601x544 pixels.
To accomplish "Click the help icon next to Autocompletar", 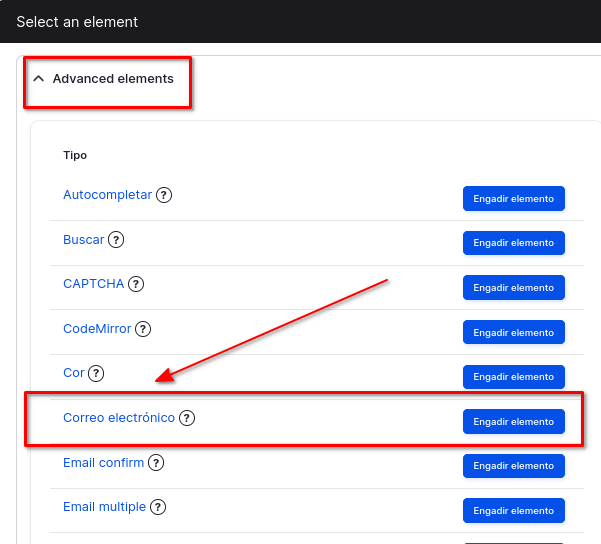I will point(164,195).
